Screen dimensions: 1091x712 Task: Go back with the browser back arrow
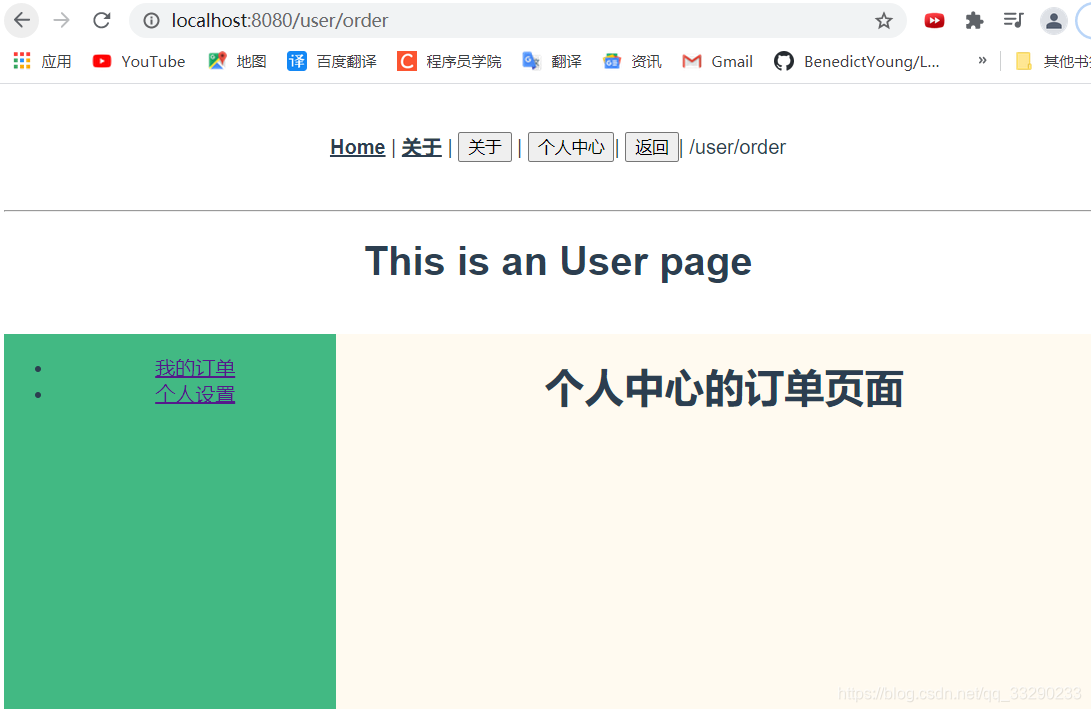(22, 20)
